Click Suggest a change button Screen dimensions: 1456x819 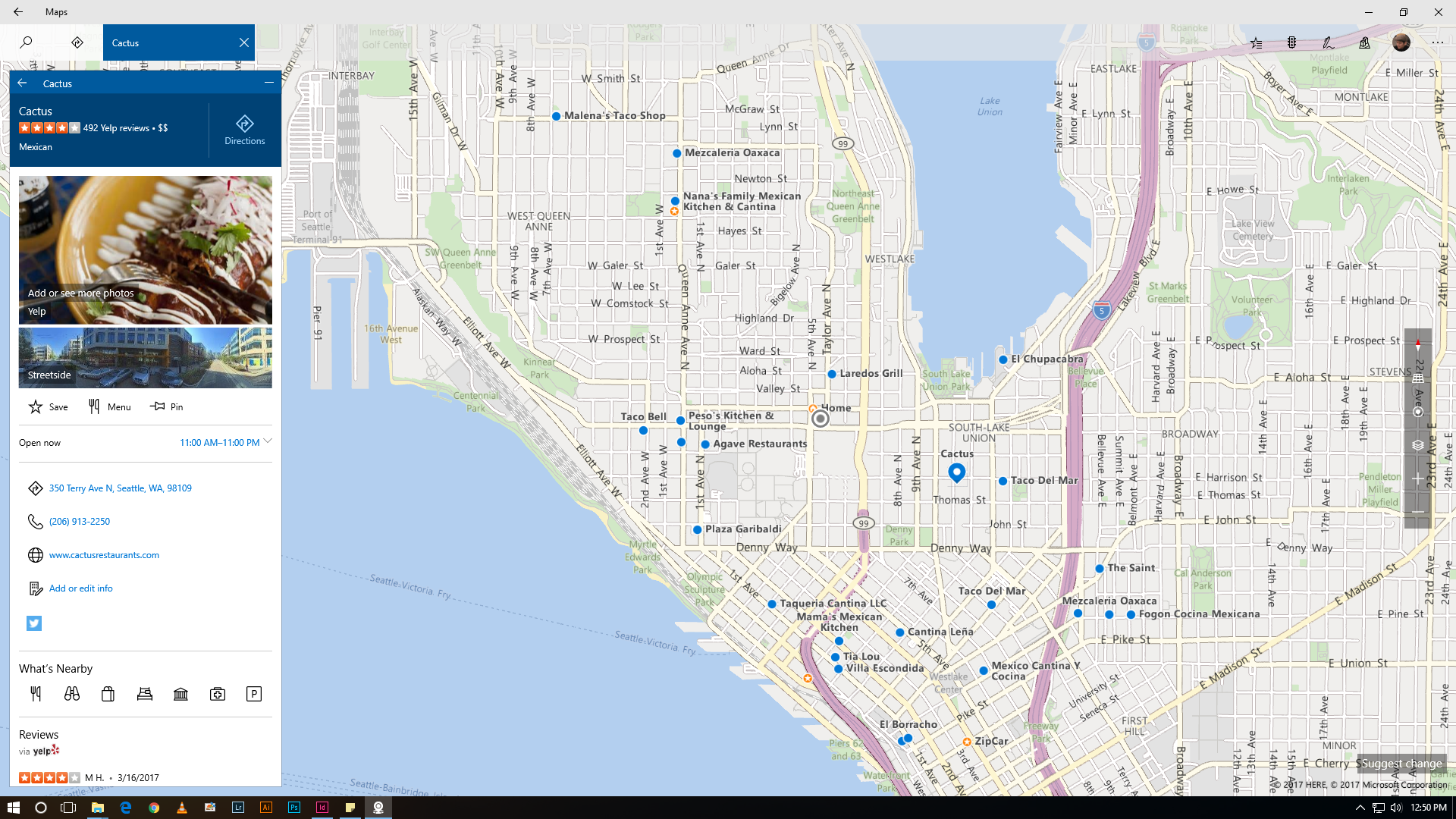pyautogui.click(x=1401, y=764)
